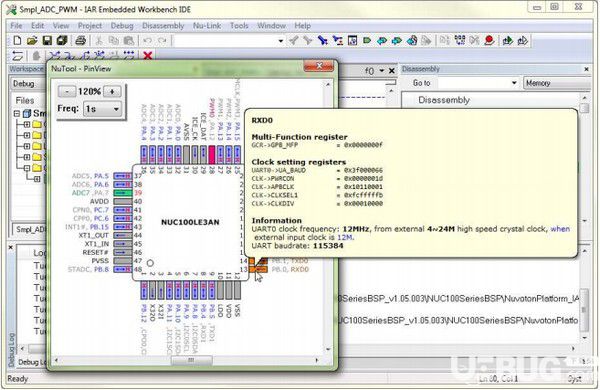
Task: Collapse the fifth folder in workspace tree
Action: (x=27, y=168)
